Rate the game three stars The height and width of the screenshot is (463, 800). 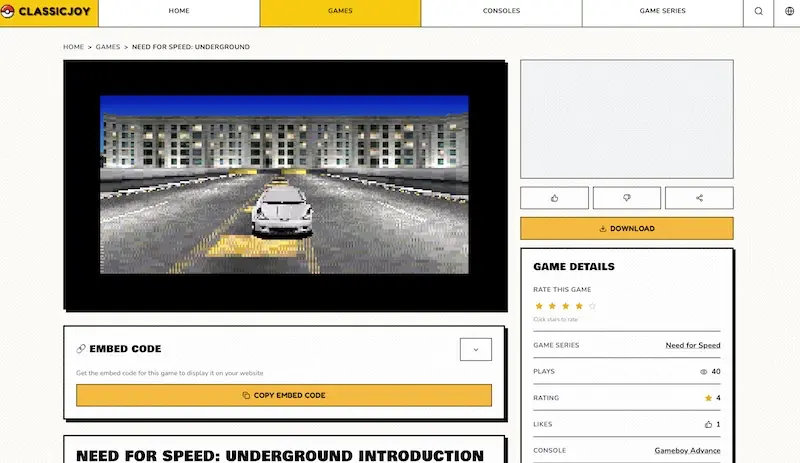565,306
